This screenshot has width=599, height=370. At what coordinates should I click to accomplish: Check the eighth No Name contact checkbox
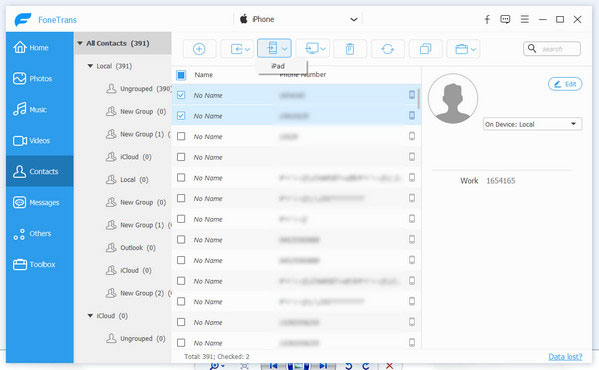click(181, 239)
